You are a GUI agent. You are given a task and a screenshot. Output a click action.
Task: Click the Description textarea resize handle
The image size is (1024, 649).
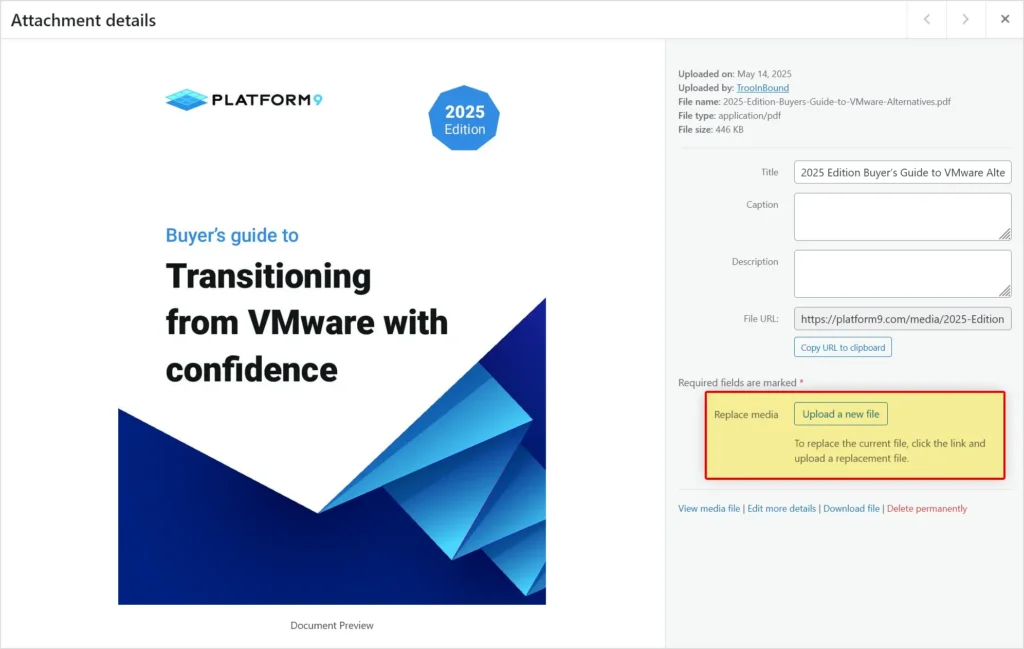pos(1005,291)
